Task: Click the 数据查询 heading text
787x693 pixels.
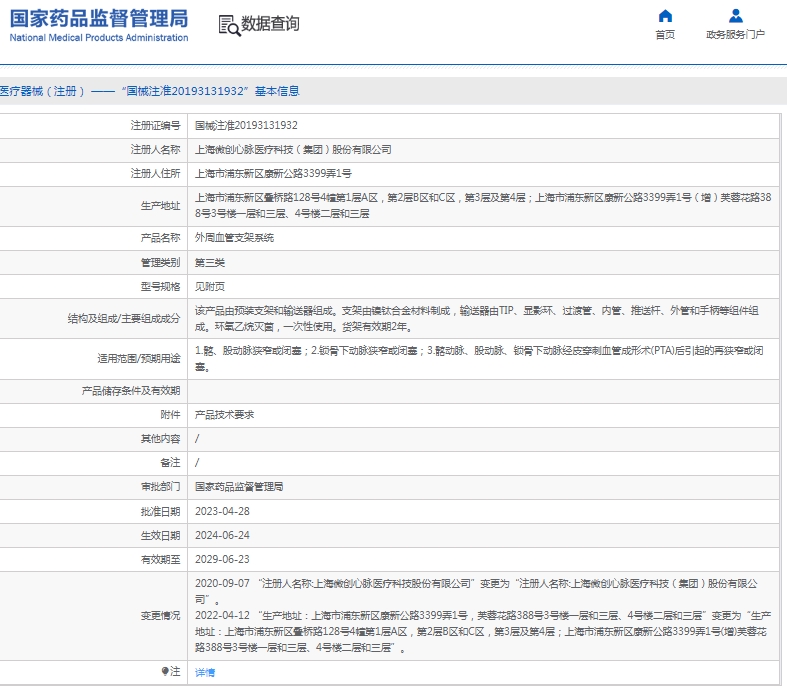Action: 271,24
